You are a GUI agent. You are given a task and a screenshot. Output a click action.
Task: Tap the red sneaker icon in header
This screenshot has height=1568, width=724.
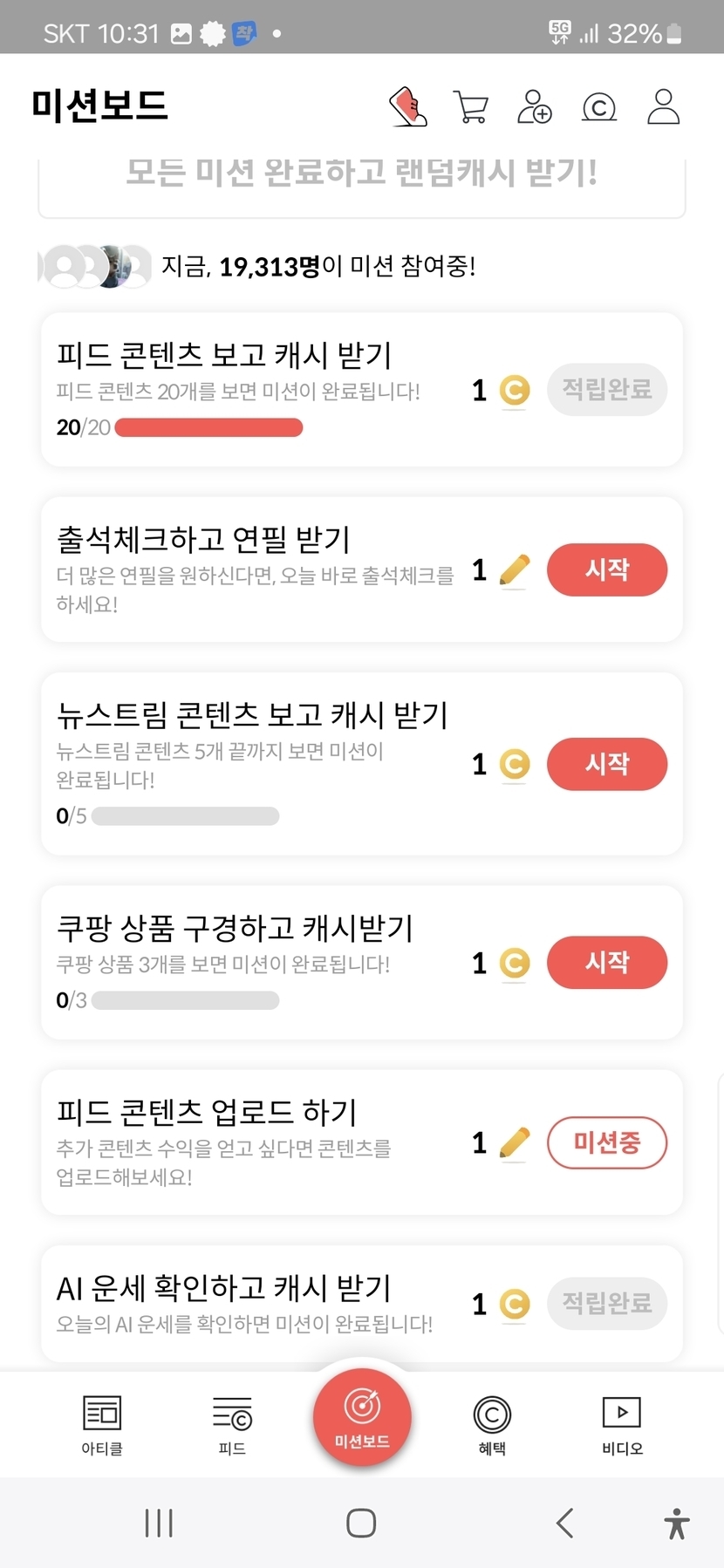(408, 106)
